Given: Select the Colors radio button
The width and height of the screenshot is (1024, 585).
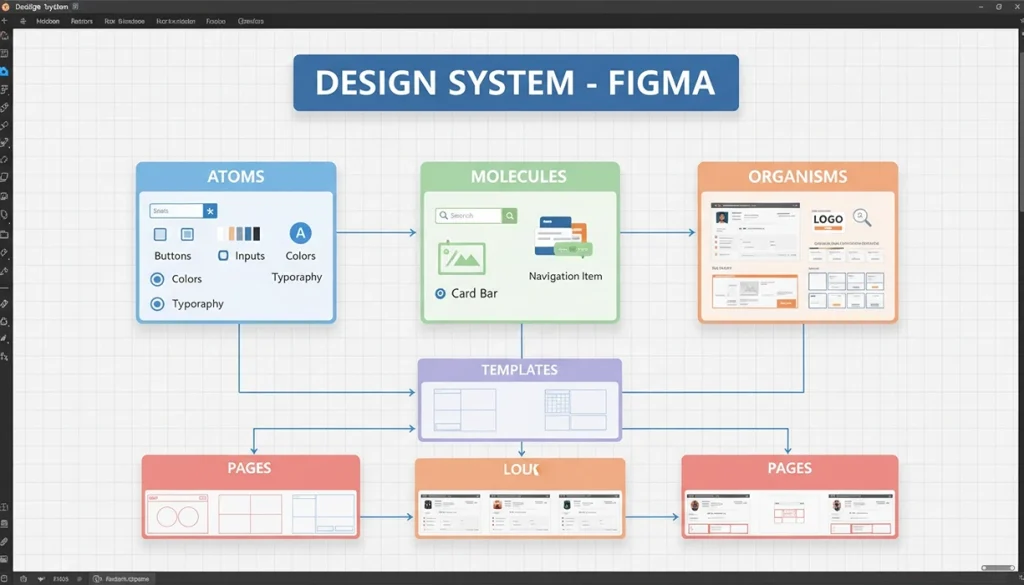Looking at the screenshot, I should click(157, 279).
